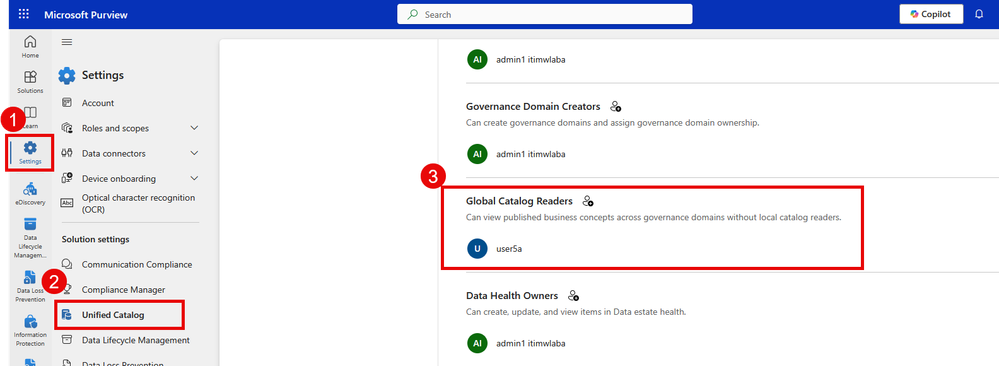The width and height of the screenshot is (999, 366).
Task: Expand the Device onboarding chevron
Action: pyautogui.click(x=194, y=179)
